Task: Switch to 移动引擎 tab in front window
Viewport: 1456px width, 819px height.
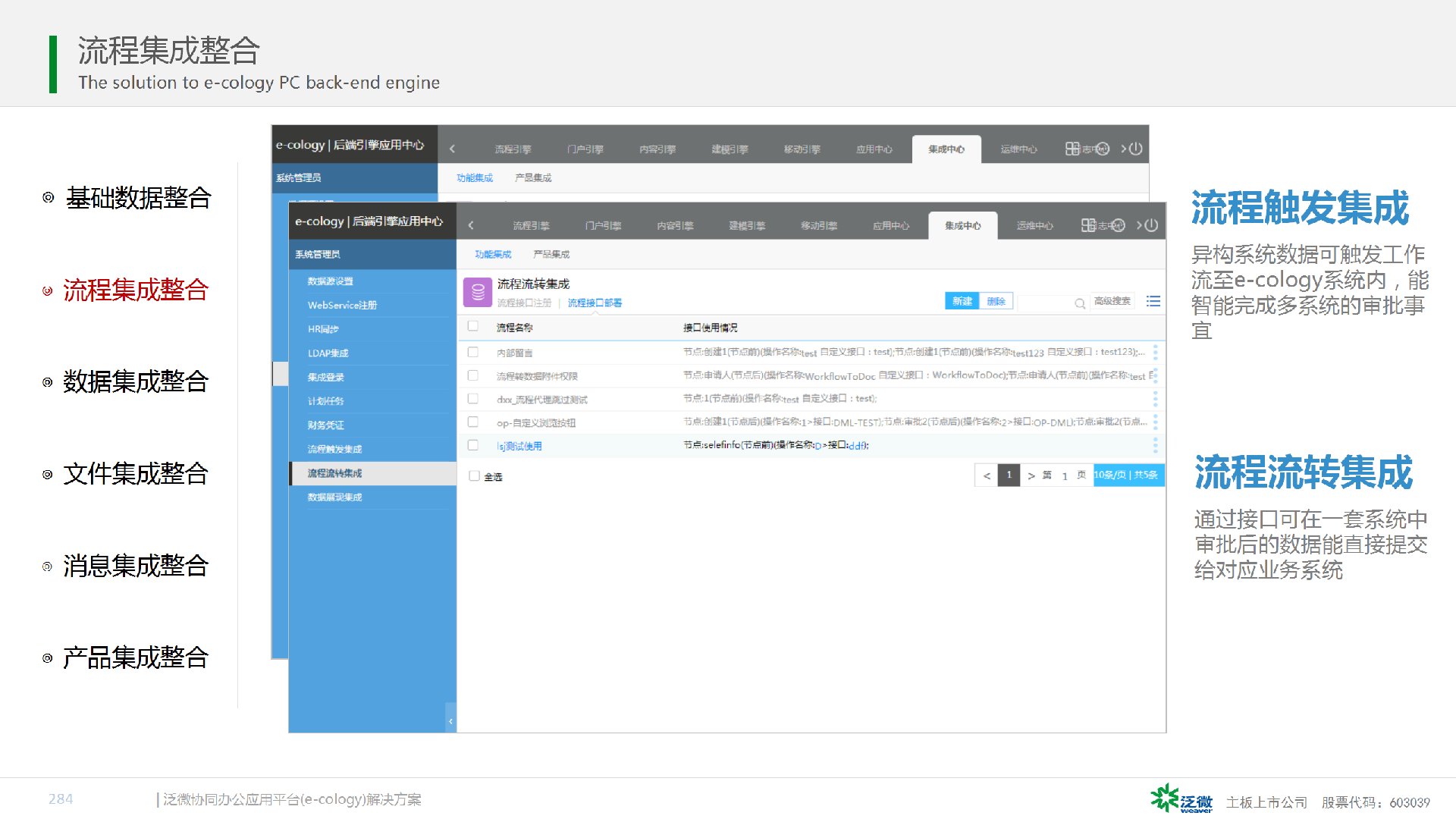Action: [x=819, y=226]
